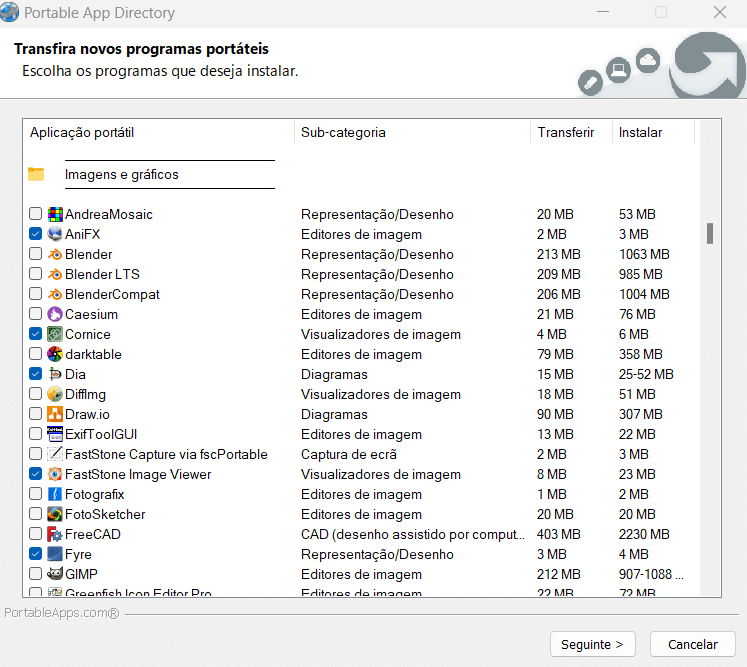
Task: Click the FreeCAD app icon
Action: [x=55, y=535]
